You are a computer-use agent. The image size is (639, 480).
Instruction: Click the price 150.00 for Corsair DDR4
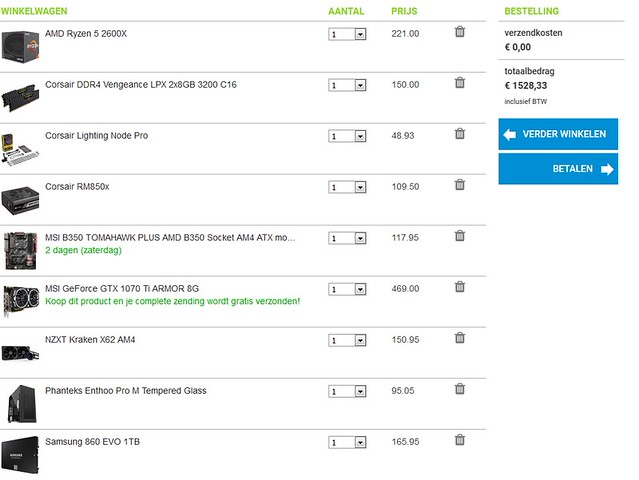(405, 84)
